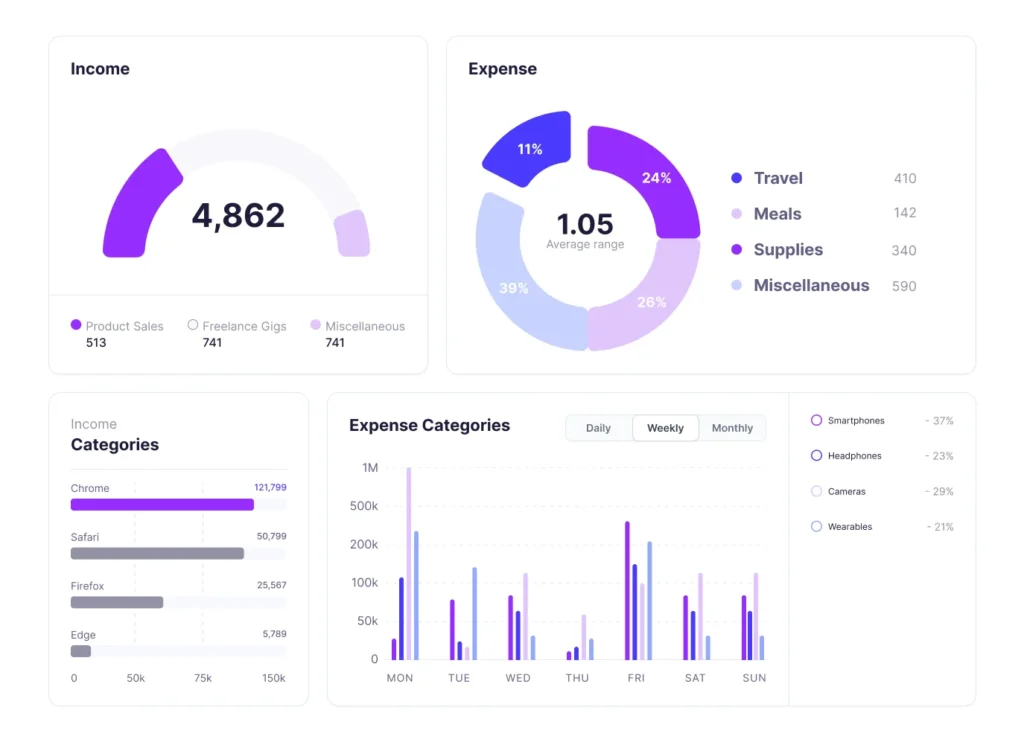Screen dimensions: 1024x742
Task: Open the Monthly tab view
Action: coord(732,428)
